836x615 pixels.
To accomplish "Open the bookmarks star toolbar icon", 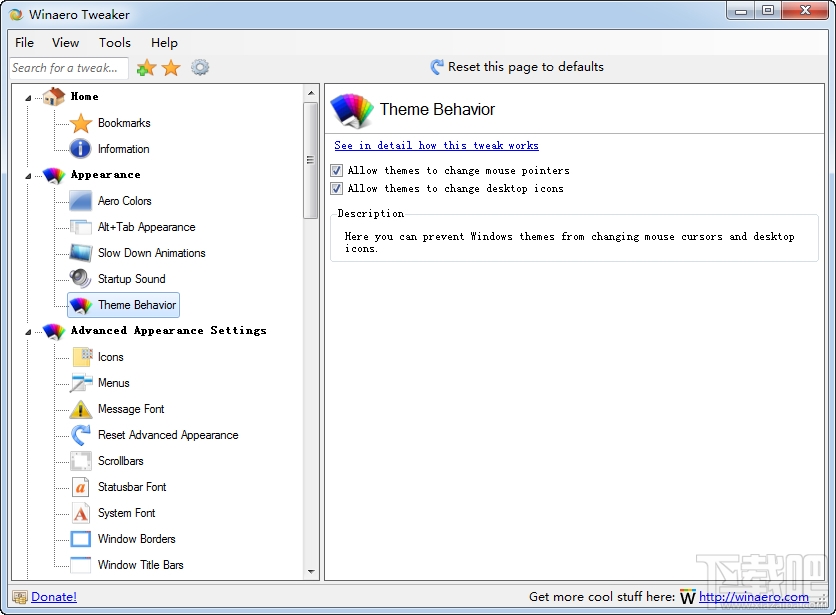I will pos(171,68).
